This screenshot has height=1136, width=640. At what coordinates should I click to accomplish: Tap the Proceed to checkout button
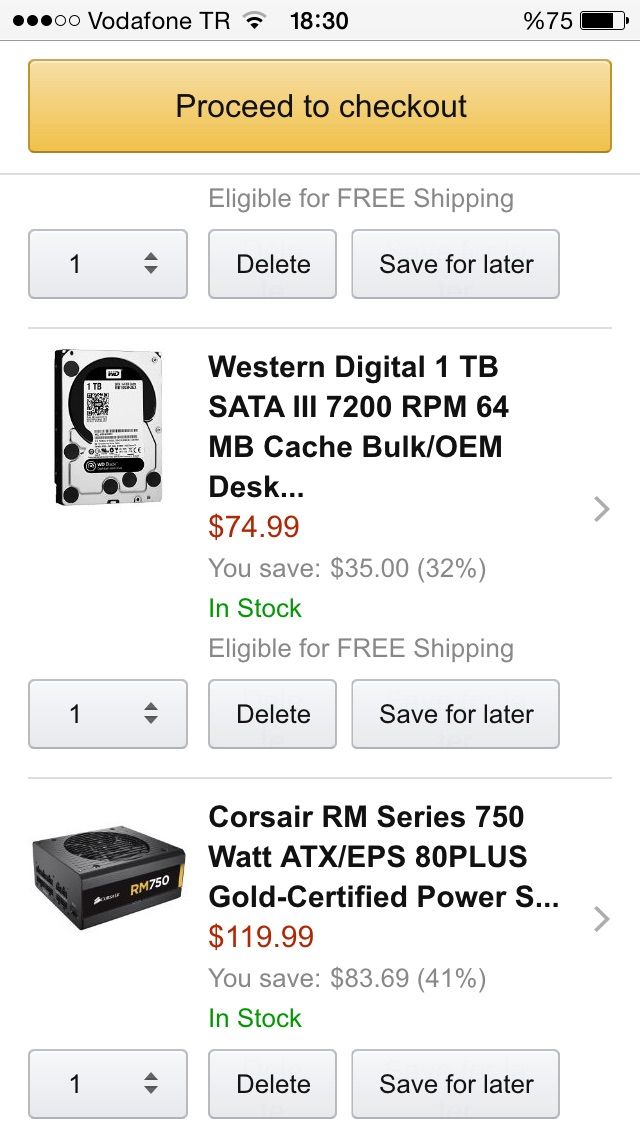point(320,106)
